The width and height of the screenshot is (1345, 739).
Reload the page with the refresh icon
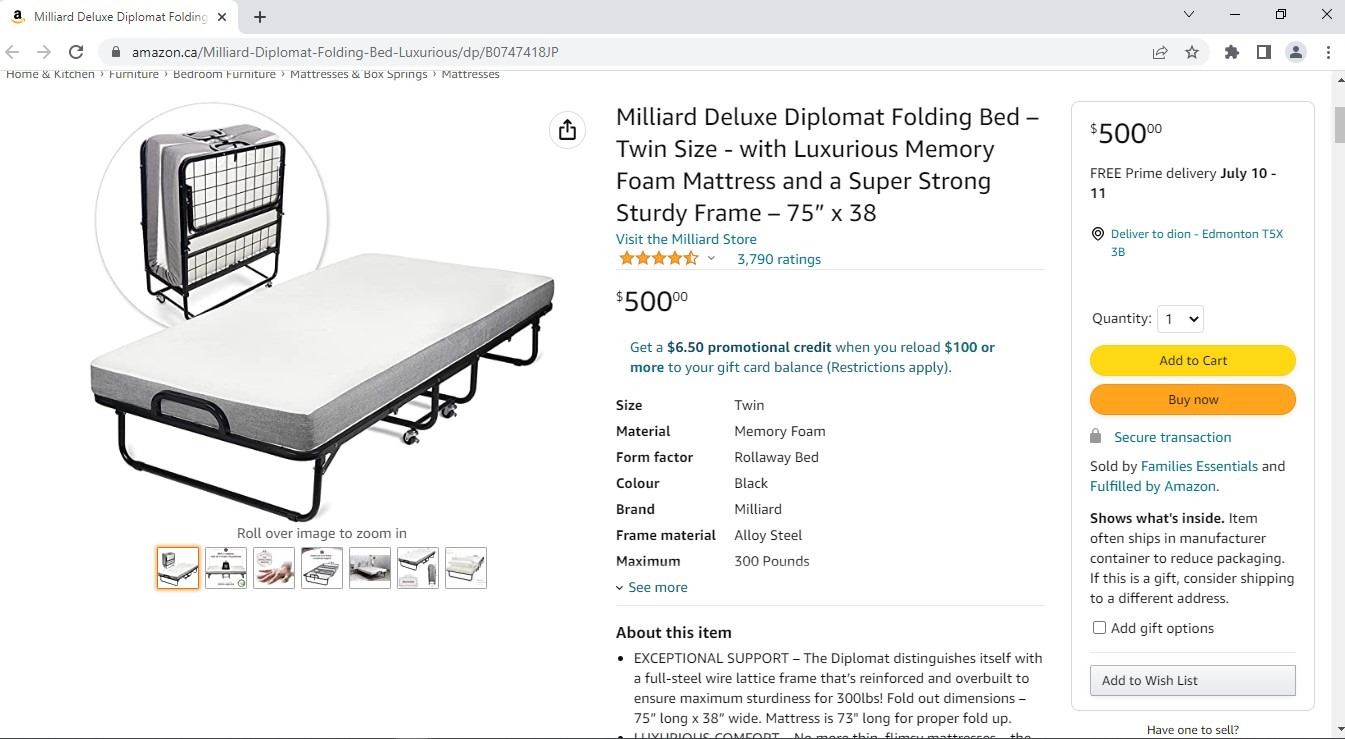tap(76, 52)
